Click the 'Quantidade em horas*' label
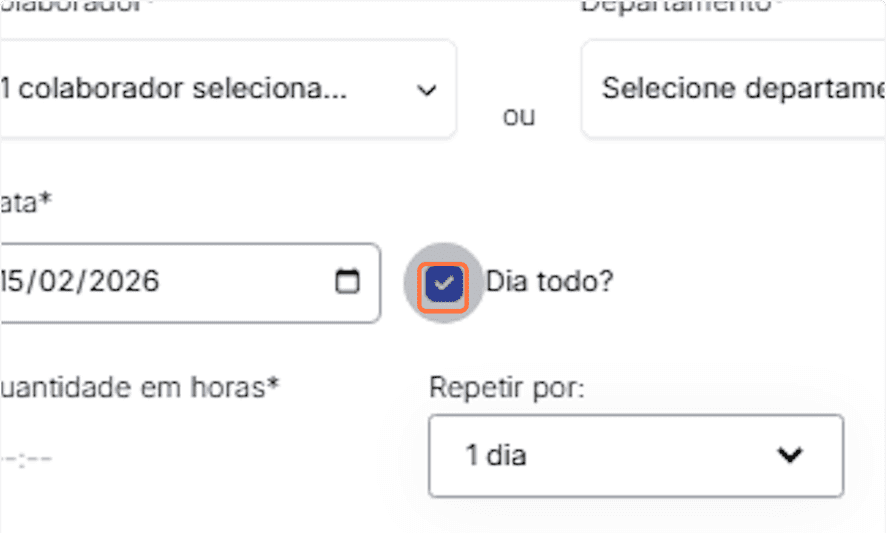 140,387
